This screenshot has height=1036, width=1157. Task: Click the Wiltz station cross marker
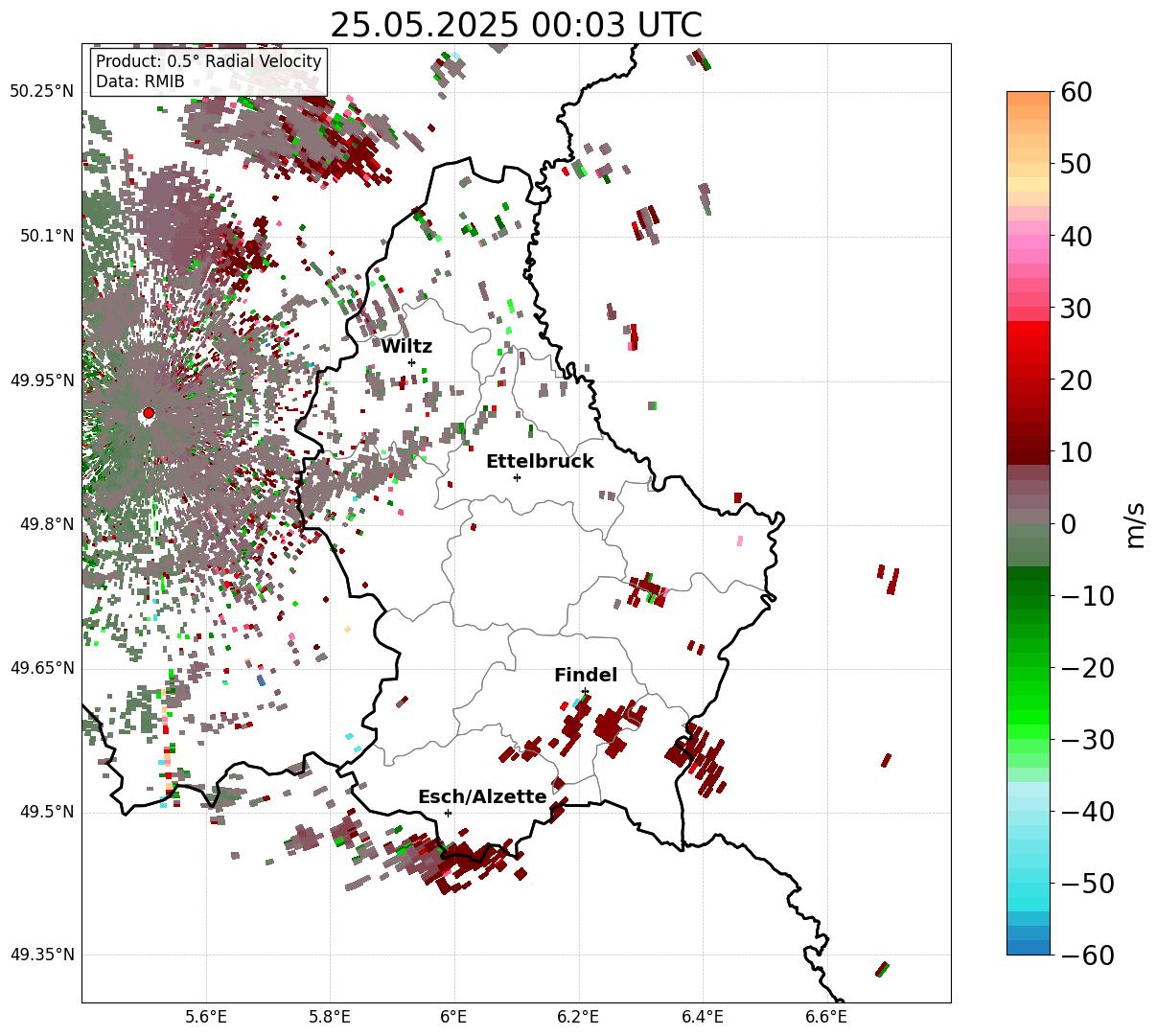[411, 362]
